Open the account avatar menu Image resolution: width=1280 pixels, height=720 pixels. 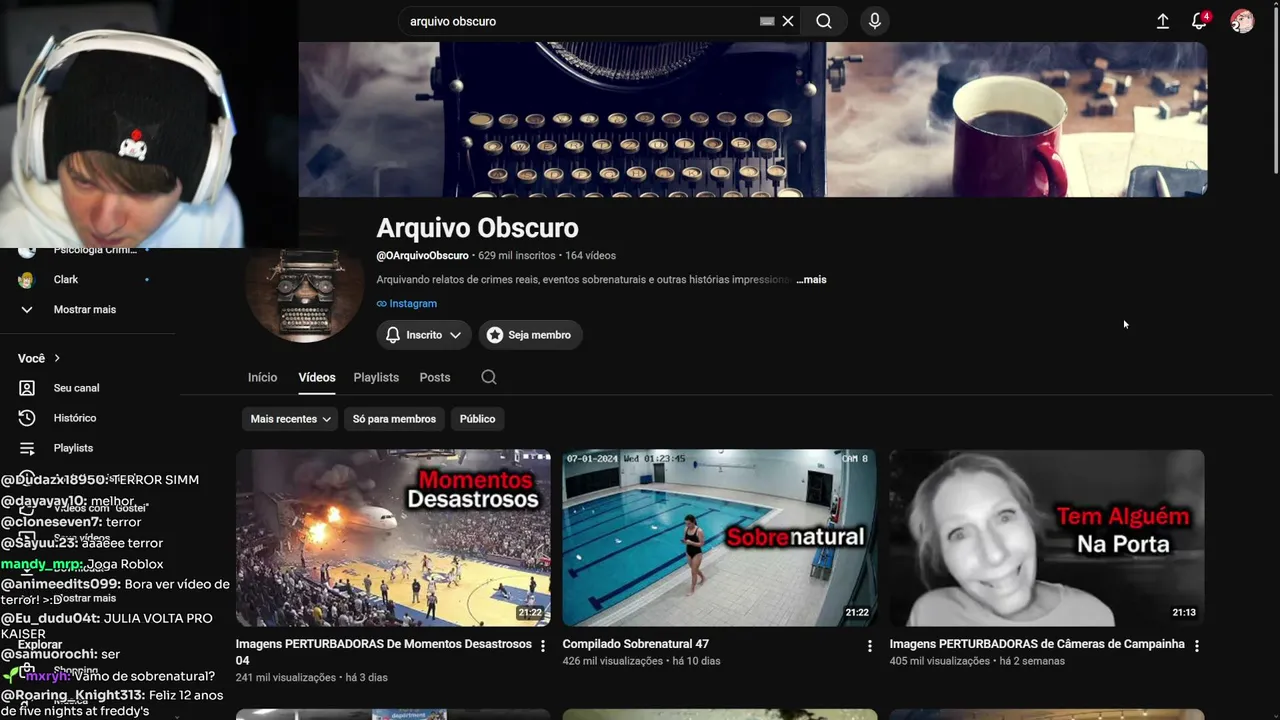click(x=1242, y=21)
